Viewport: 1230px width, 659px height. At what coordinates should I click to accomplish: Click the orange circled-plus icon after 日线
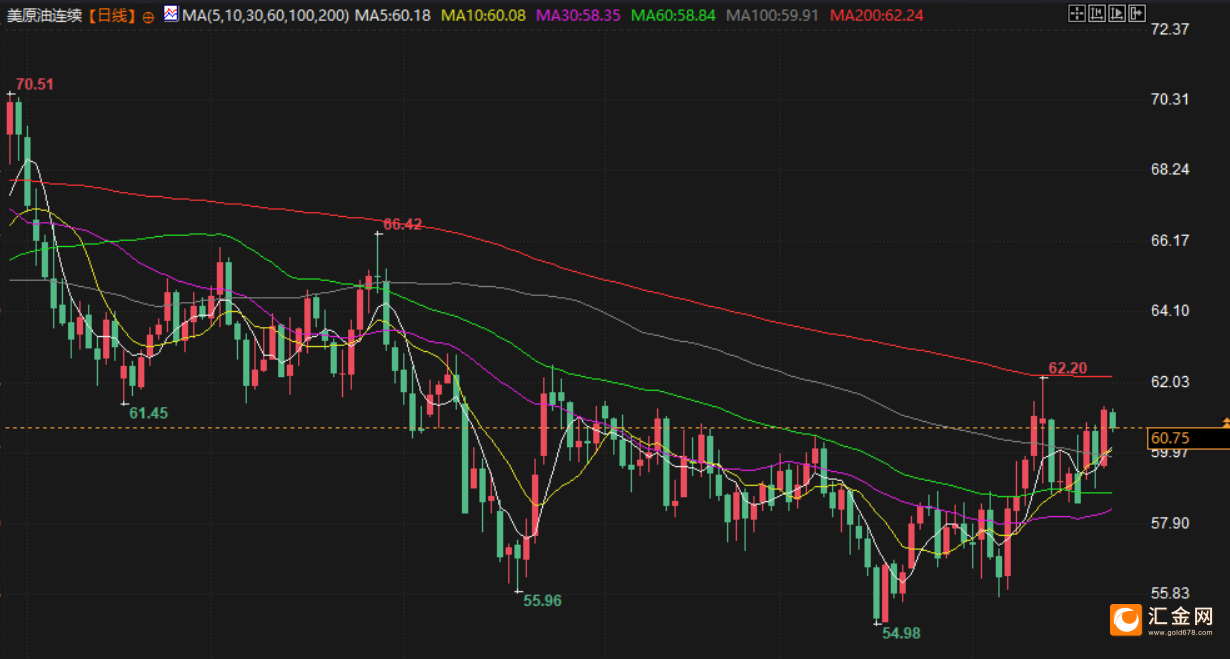[x=149, y=16]
